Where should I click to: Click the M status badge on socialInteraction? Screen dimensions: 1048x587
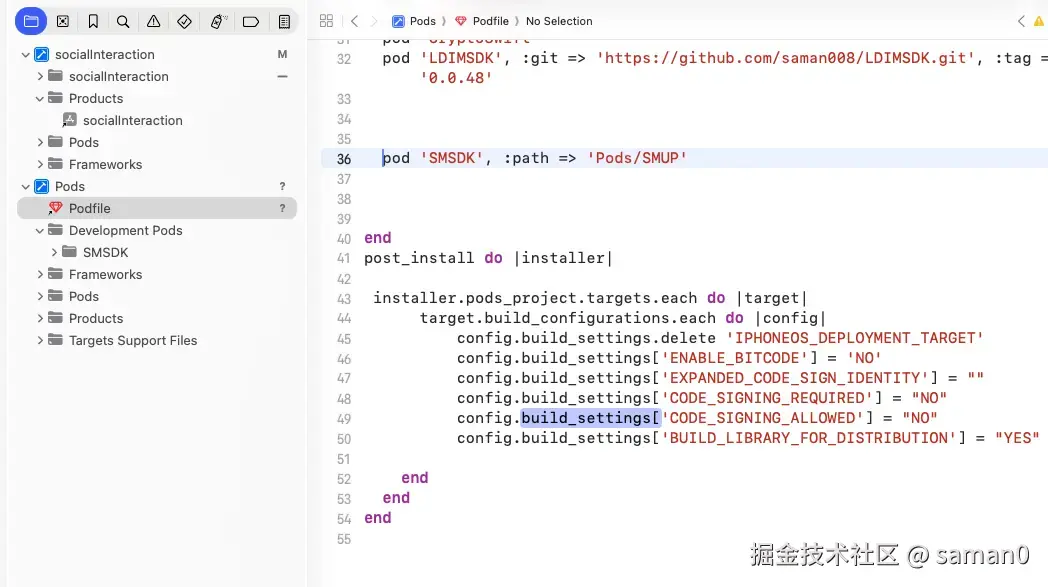point(282,54)
